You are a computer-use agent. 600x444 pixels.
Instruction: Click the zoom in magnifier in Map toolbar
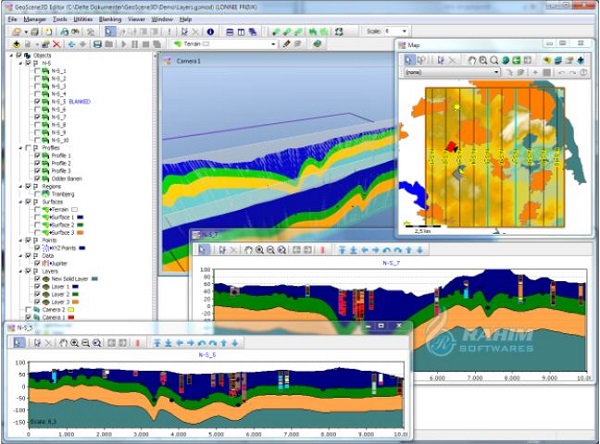click(482, 60)
